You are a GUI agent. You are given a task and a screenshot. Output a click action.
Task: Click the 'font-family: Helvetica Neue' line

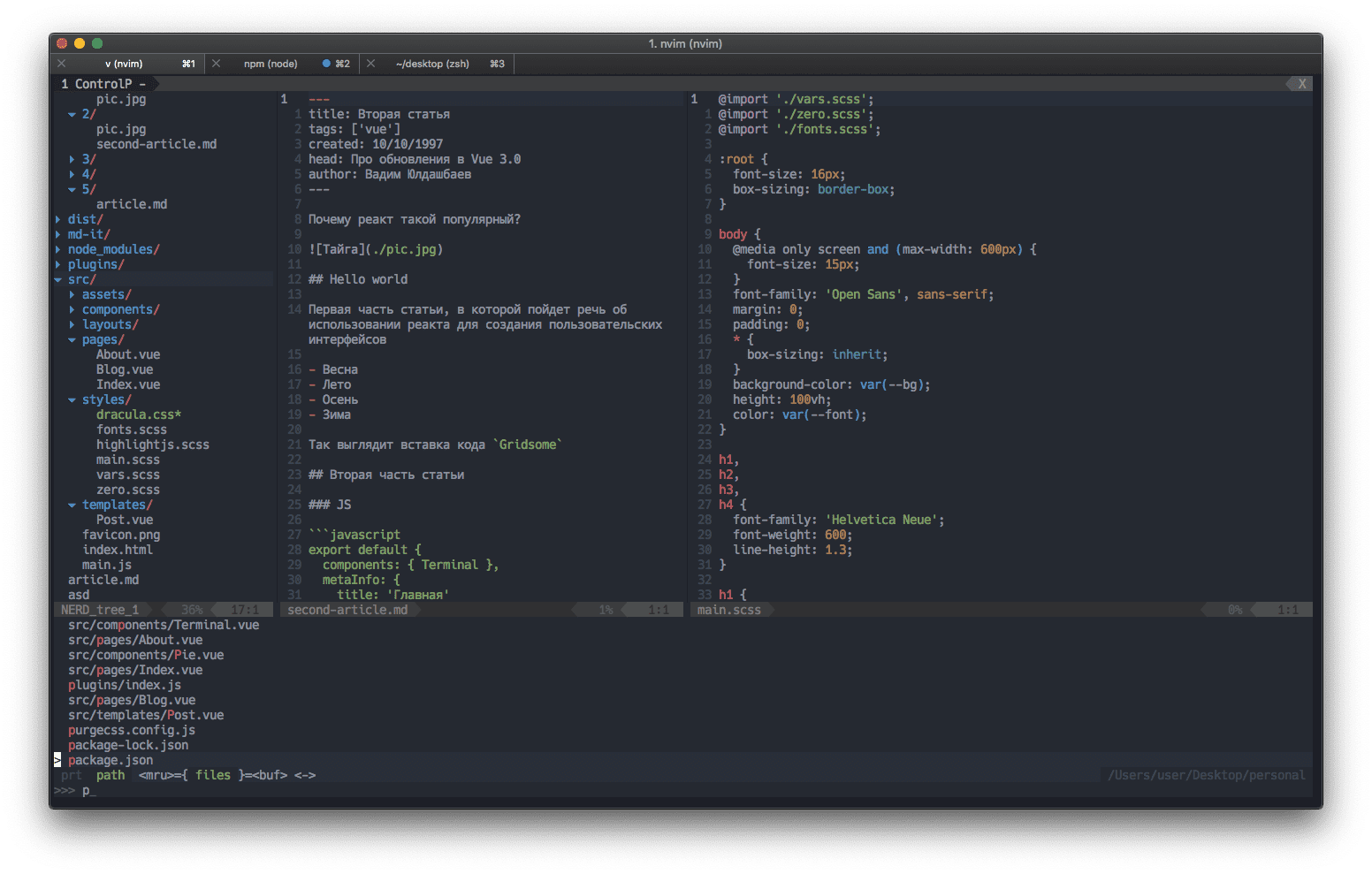pos(839,520)
